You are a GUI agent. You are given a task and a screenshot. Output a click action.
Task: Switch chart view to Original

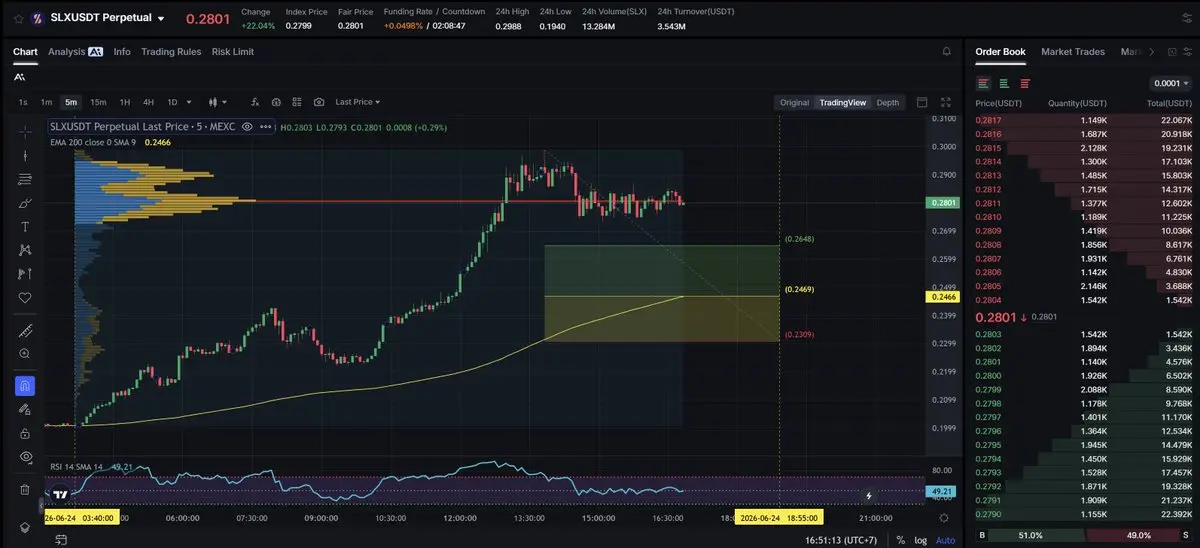point(794,102)
